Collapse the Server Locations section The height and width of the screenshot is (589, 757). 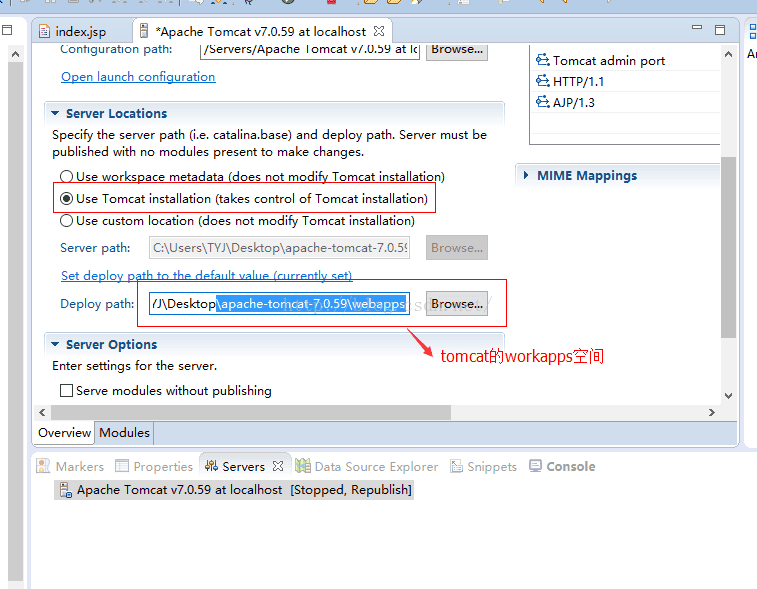(x=55, y=113)
